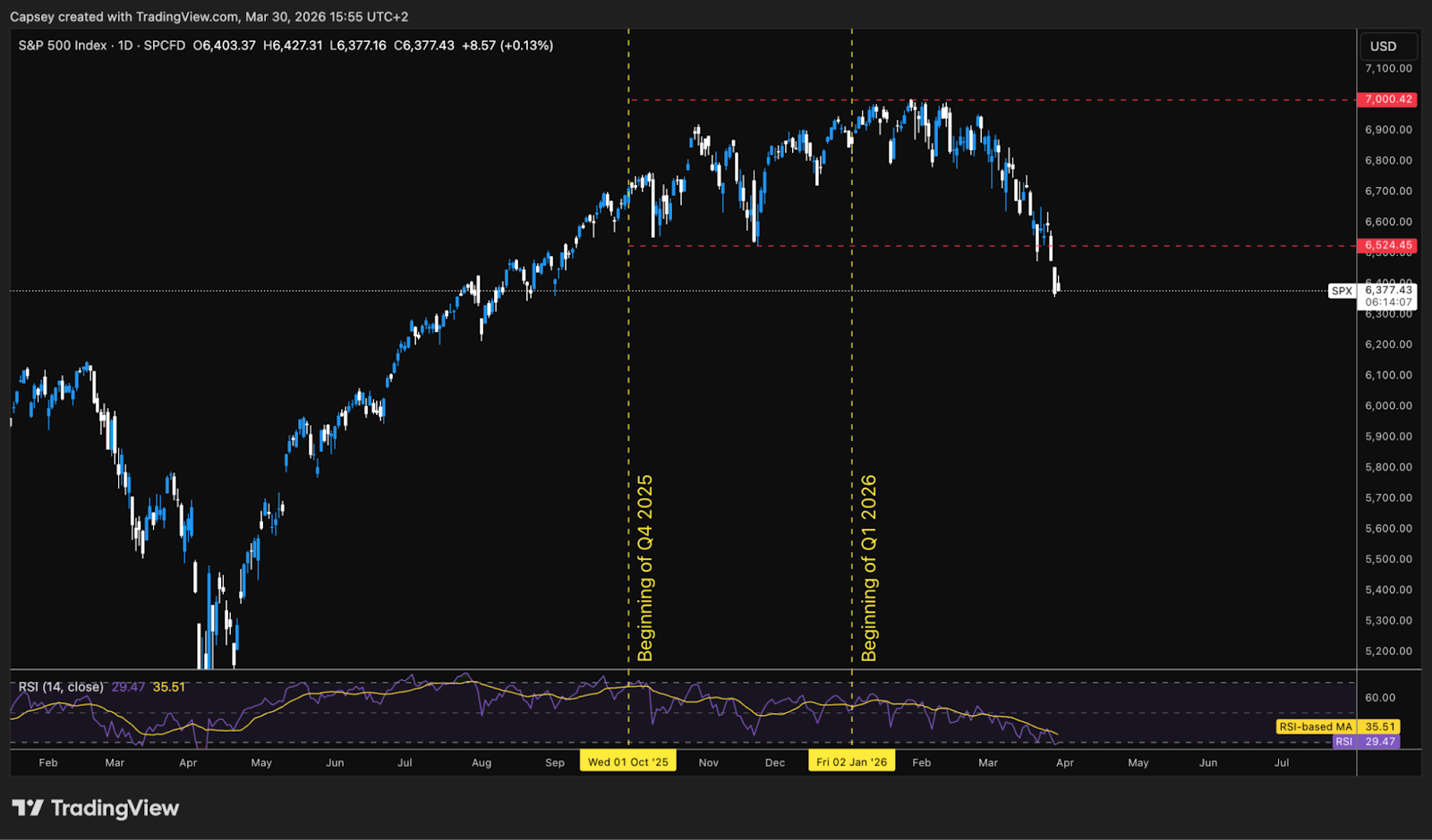Click the SPX current price line marker
Image resolution: width=1432 pixels, height=840 pixels.
[x=1342, y=291]
